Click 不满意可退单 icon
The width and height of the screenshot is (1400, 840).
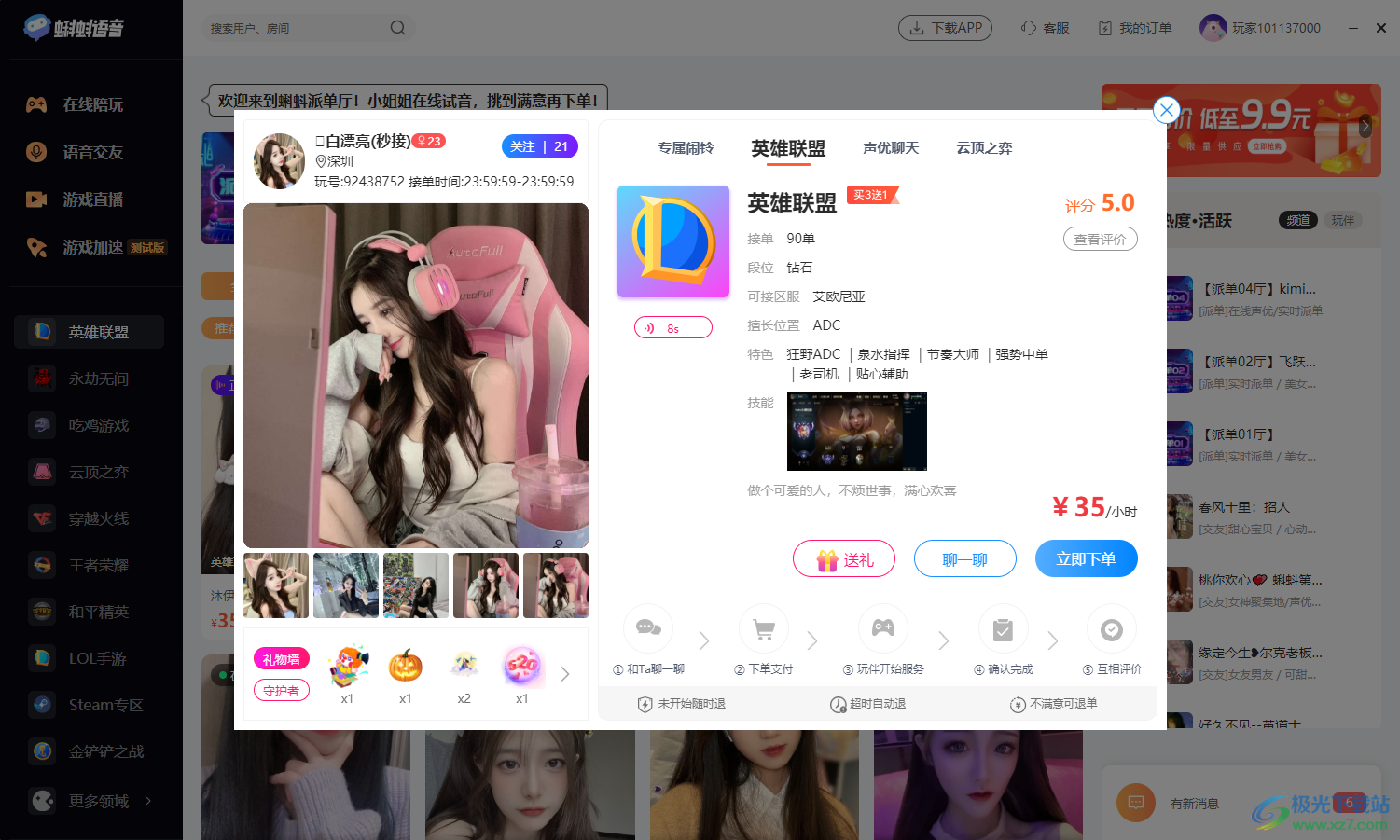click(1018, 704)
